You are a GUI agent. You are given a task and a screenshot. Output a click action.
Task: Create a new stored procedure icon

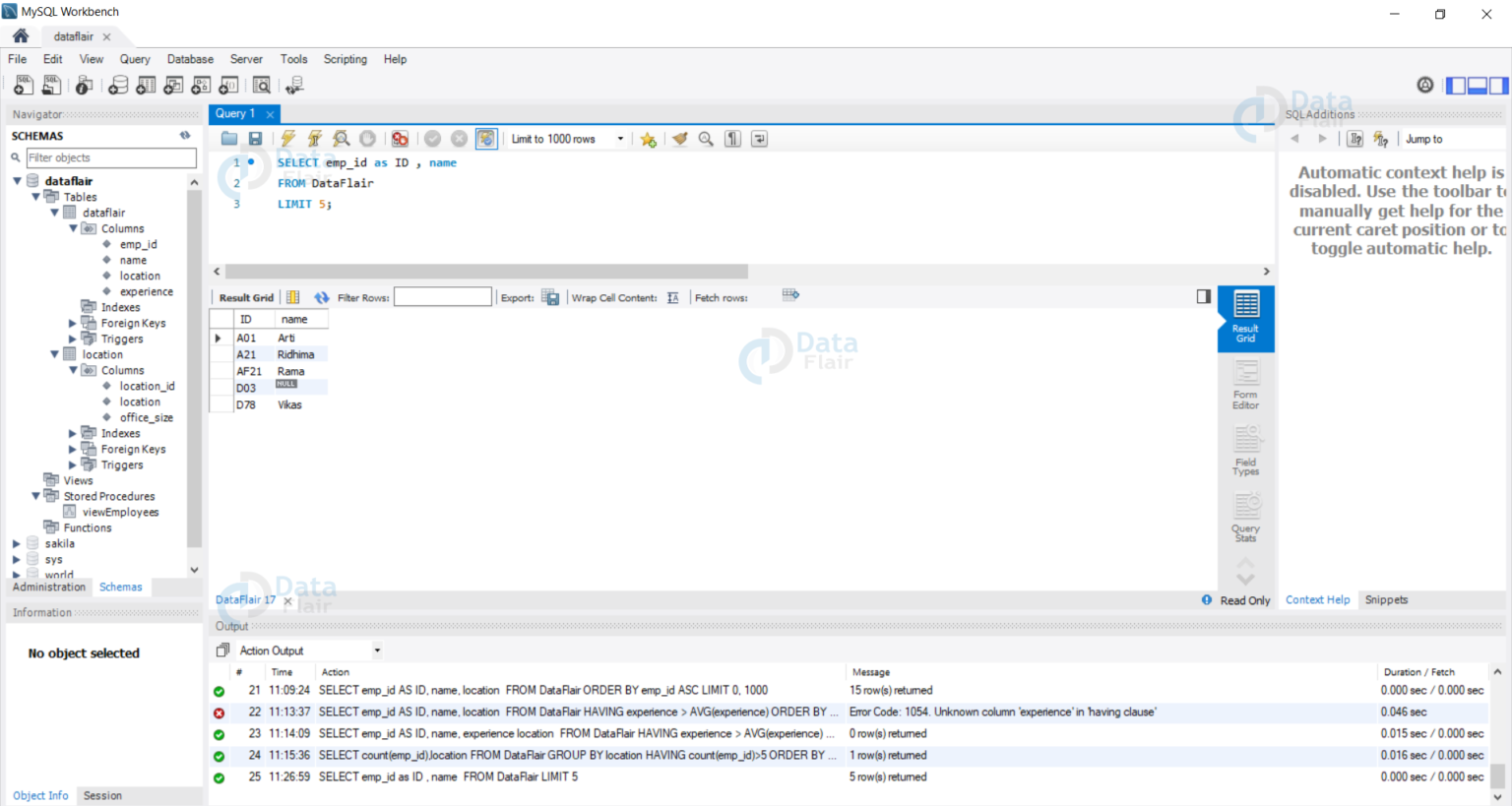(x=201, y=86)
